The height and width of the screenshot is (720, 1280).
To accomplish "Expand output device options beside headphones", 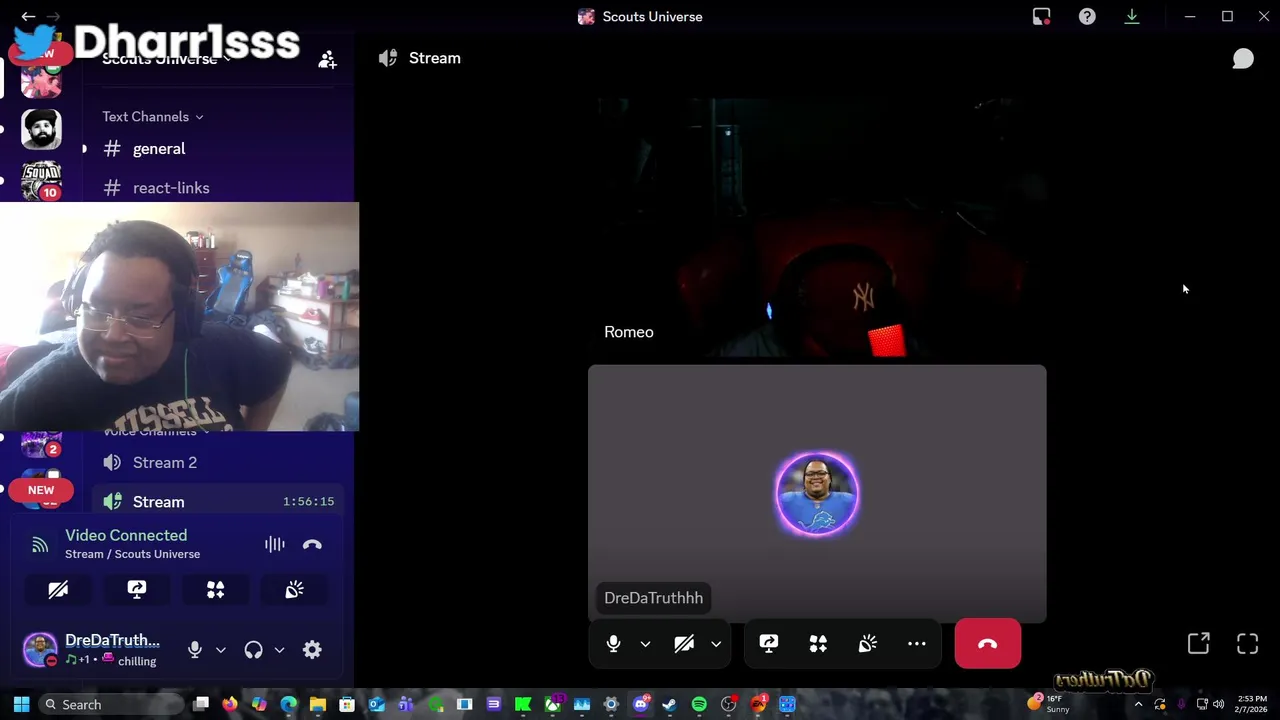I will coord(279,649).
